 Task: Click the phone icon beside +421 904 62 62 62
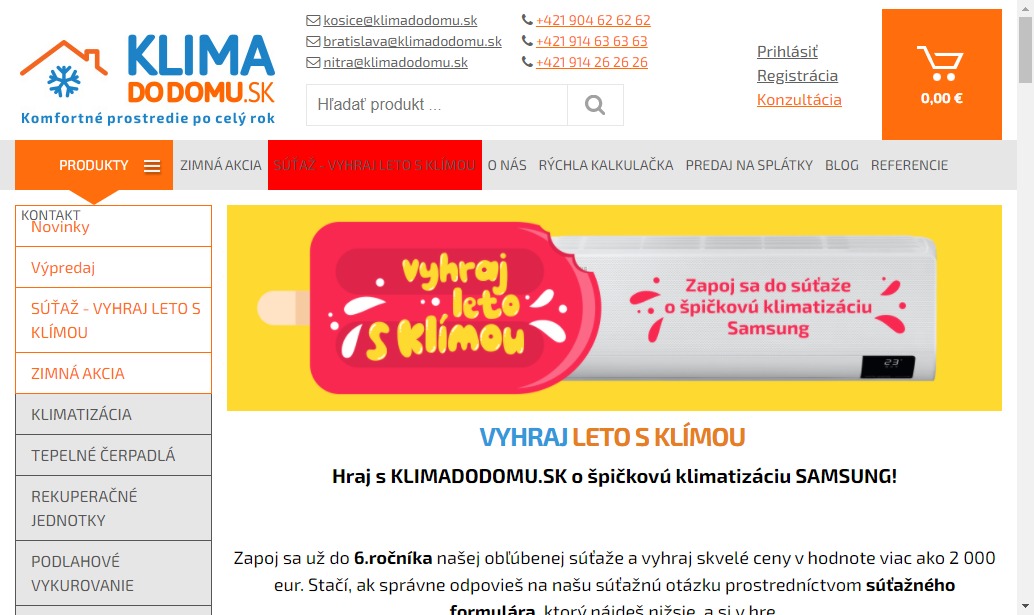(x=527, y=20)
